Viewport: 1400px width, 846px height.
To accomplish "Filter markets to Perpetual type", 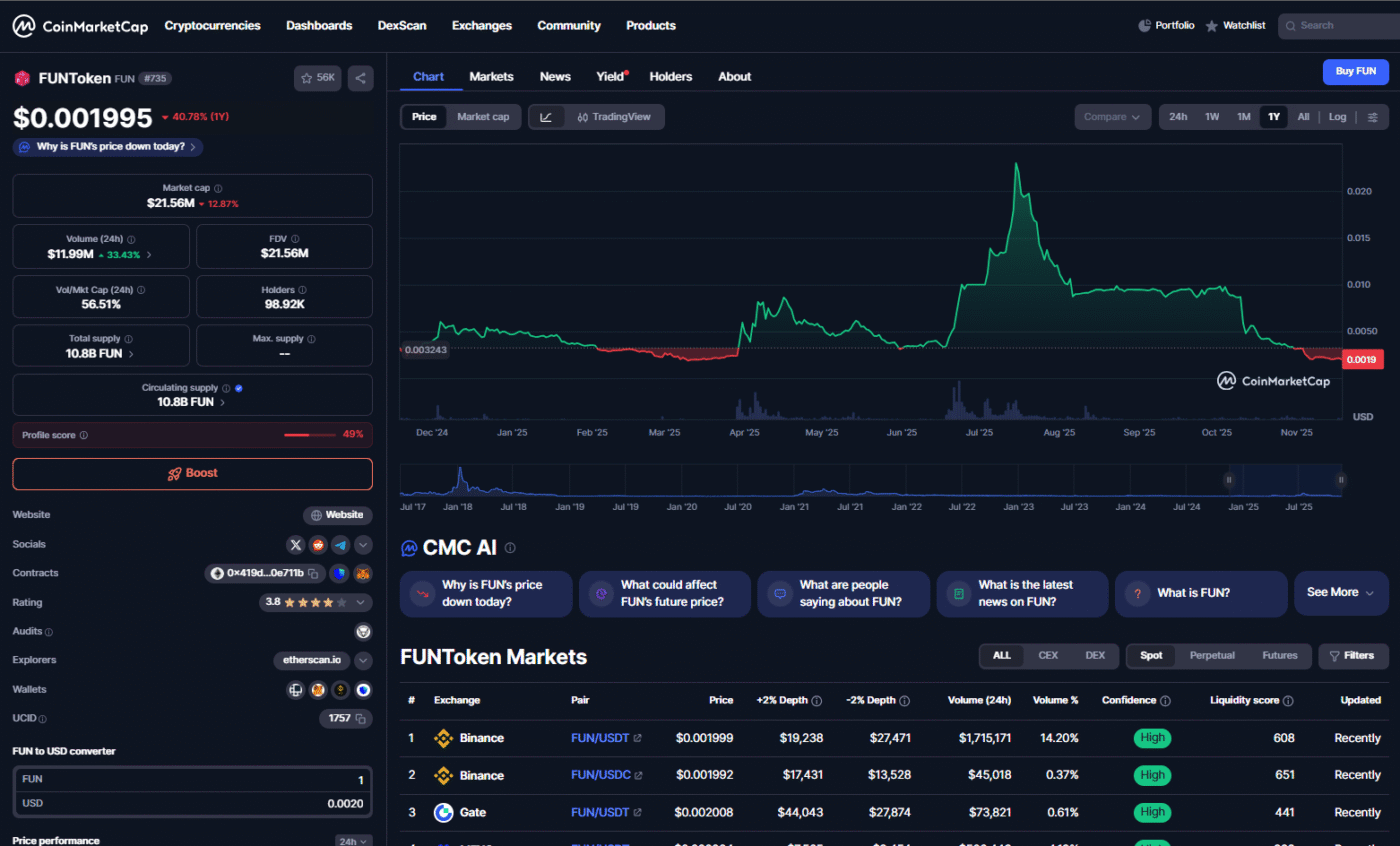I will coord(1212,656).
